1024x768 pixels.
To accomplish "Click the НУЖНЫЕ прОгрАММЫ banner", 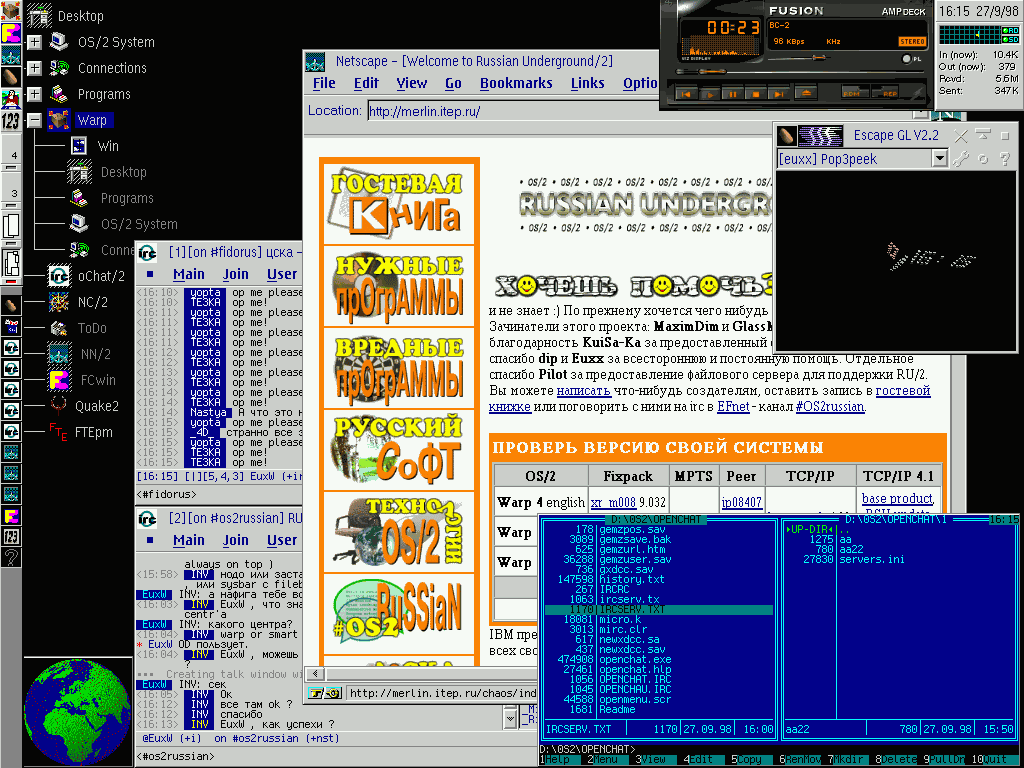I will pyautogui.click(x=398, y=286).
